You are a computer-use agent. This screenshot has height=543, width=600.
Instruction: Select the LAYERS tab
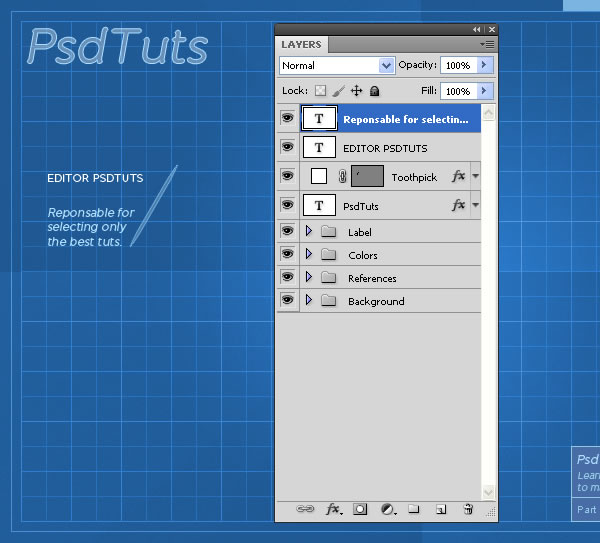point(302,45)
